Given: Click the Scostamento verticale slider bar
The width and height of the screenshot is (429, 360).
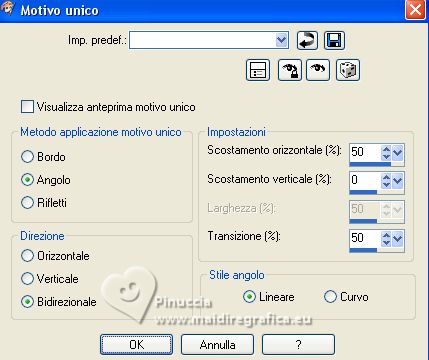Looking at the screenshot, I should tap(377, 192).
